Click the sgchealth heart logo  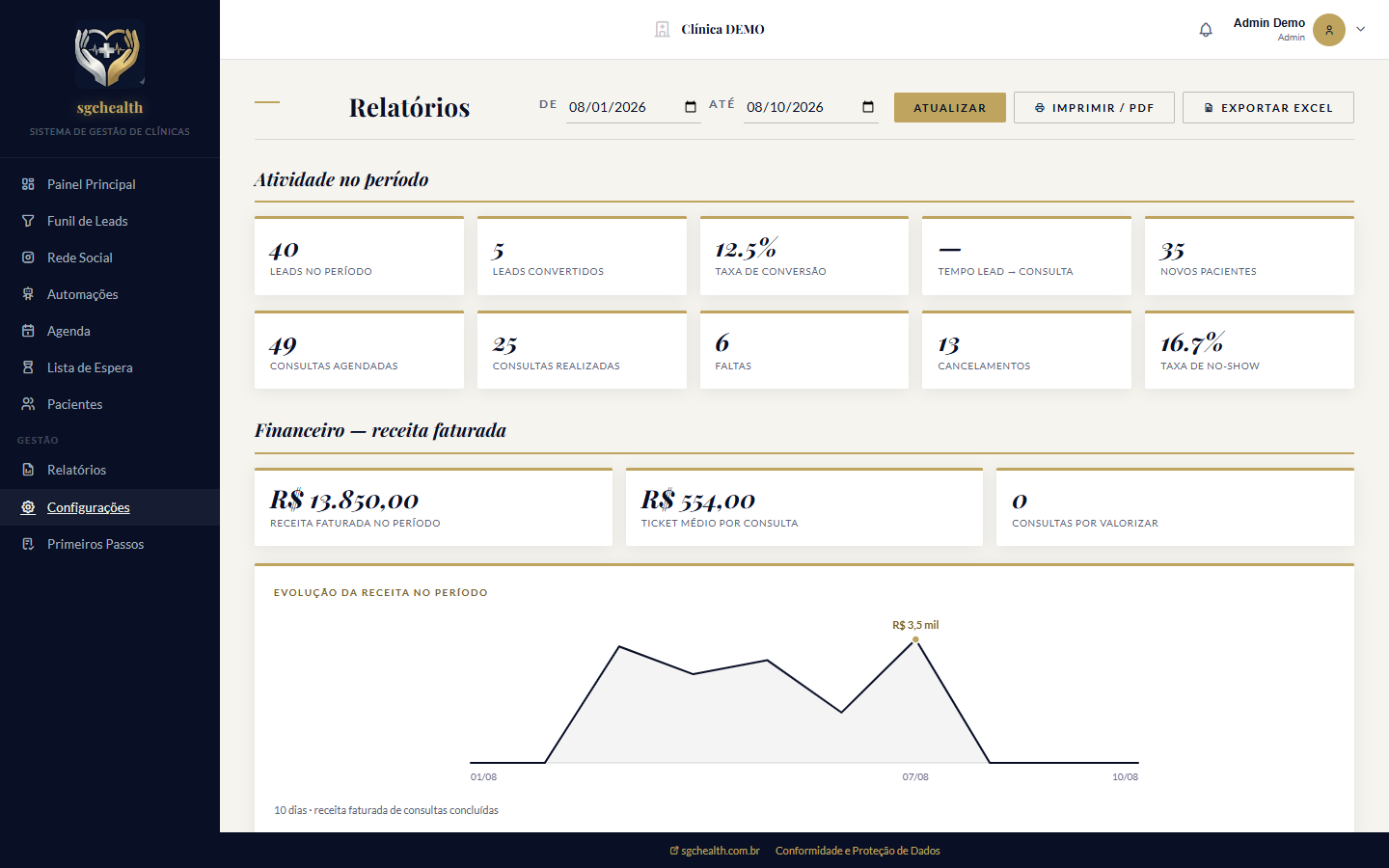click(x=109, y=56)
